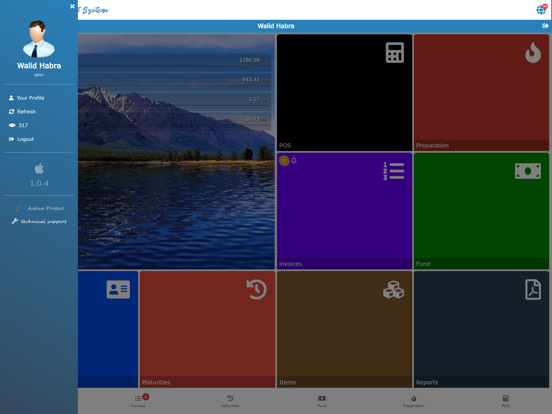Switch to POS tab in bottom bar

pos(506,401)
